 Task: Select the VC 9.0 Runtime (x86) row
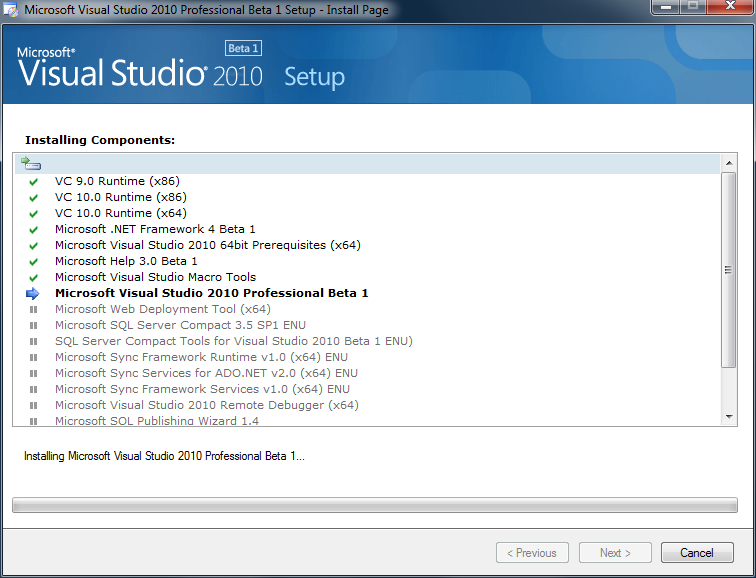coord(117,181)
